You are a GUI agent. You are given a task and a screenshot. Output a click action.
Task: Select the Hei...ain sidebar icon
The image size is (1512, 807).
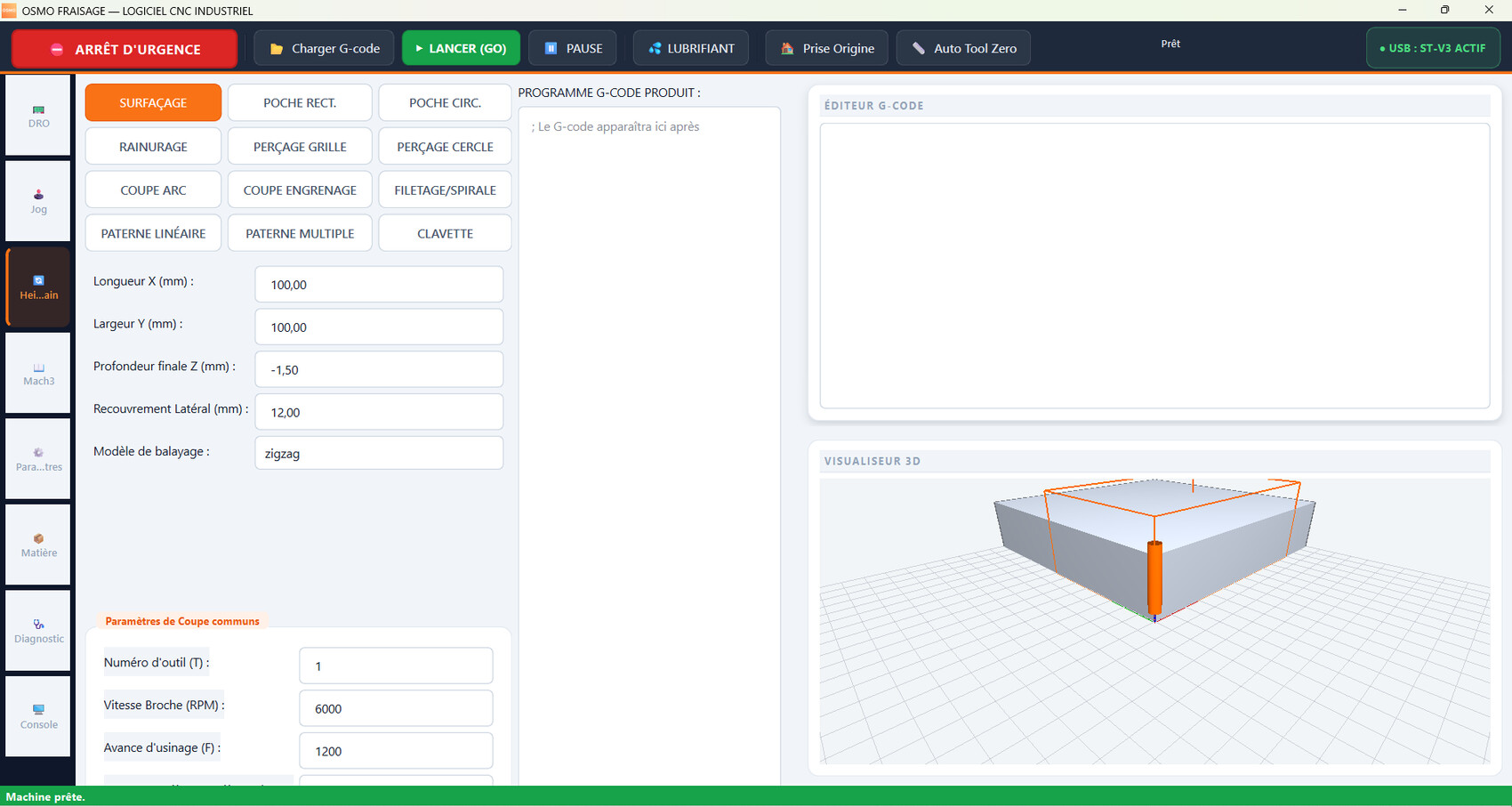(x=38, y=286)
